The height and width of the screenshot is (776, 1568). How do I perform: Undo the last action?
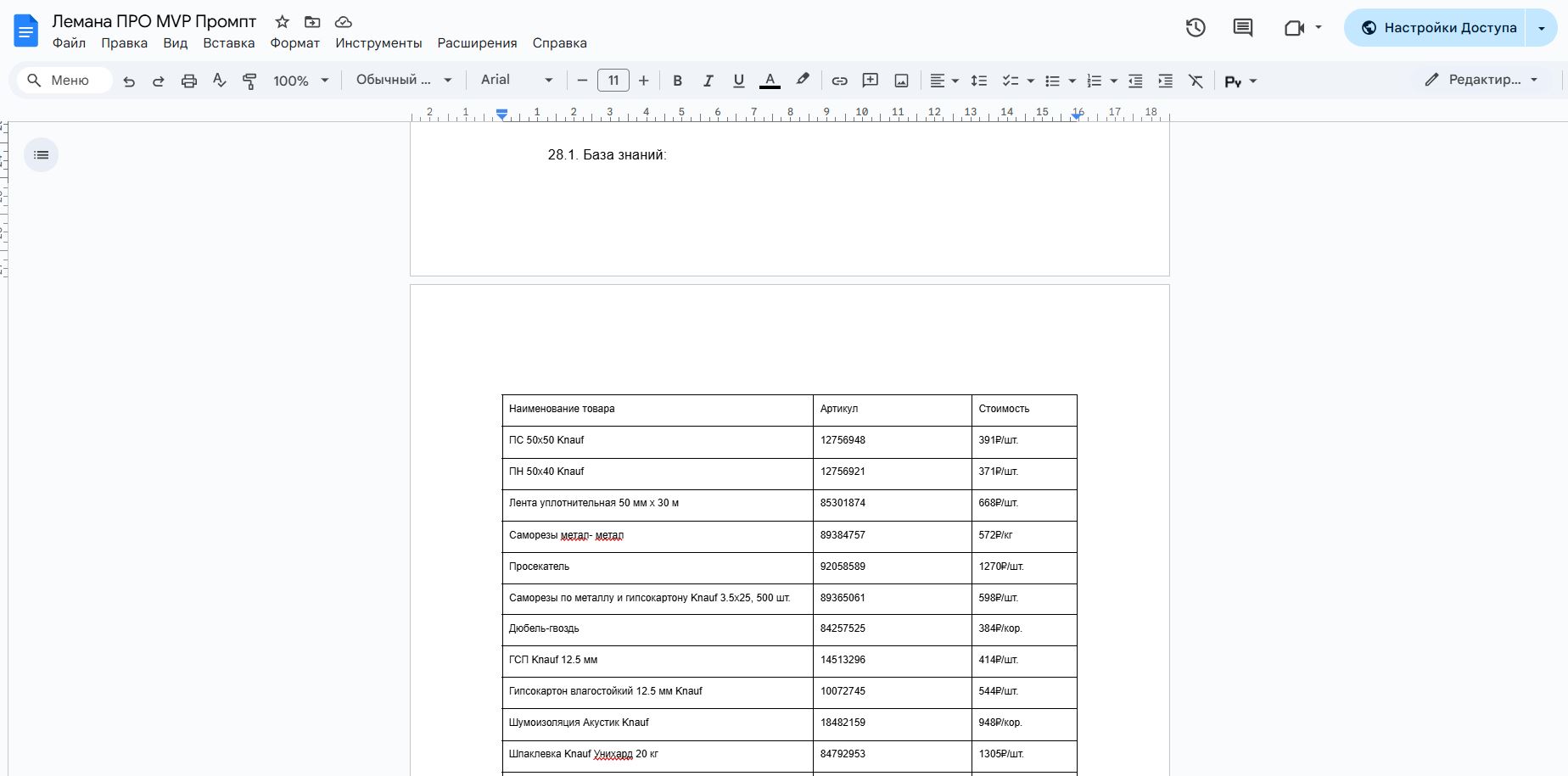pos(129,81)
